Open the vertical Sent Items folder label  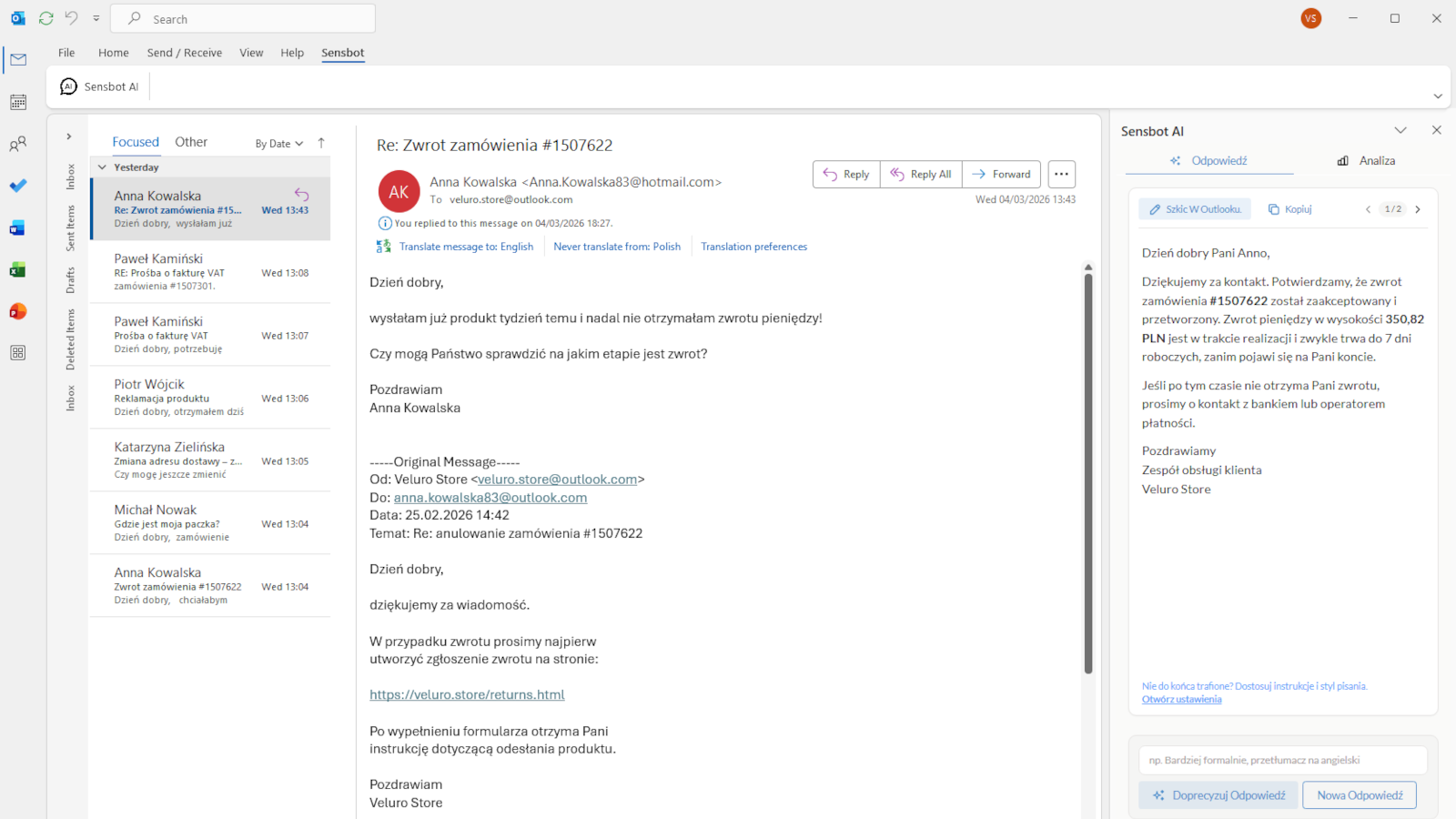pyautogui.click(x=70, y=227)
